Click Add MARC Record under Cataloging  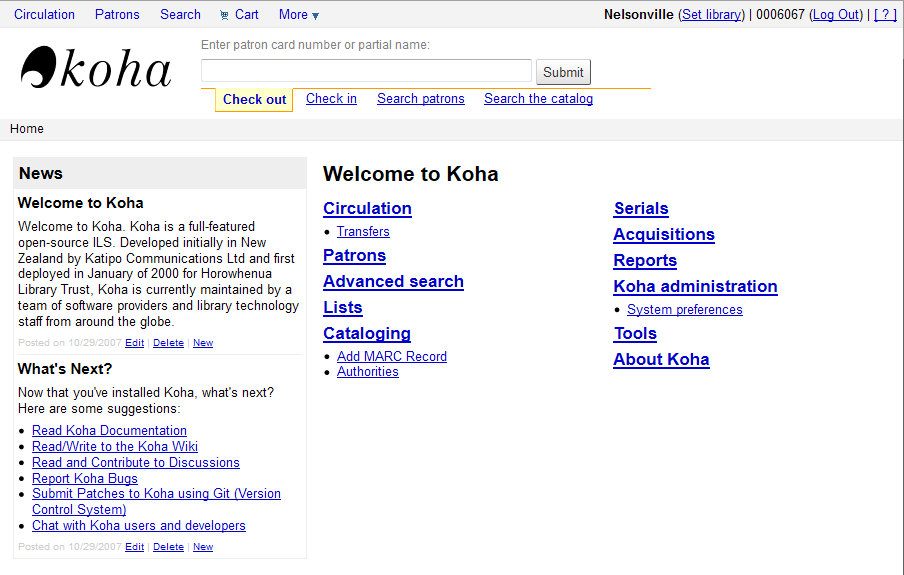pyautogui.click(x=391, y=356)
